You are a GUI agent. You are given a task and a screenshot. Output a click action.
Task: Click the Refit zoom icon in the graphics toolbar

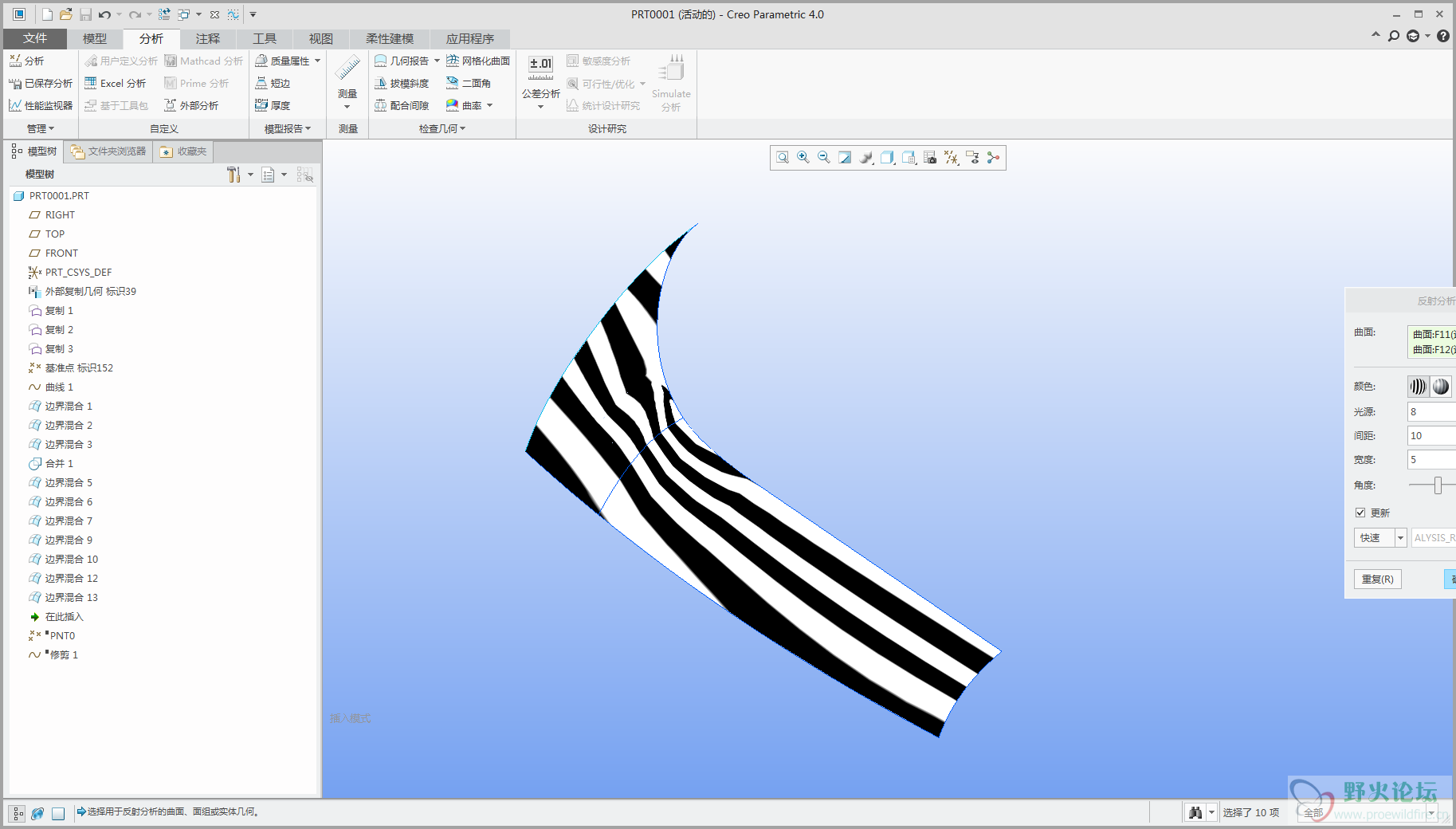[x=783, y=158]
